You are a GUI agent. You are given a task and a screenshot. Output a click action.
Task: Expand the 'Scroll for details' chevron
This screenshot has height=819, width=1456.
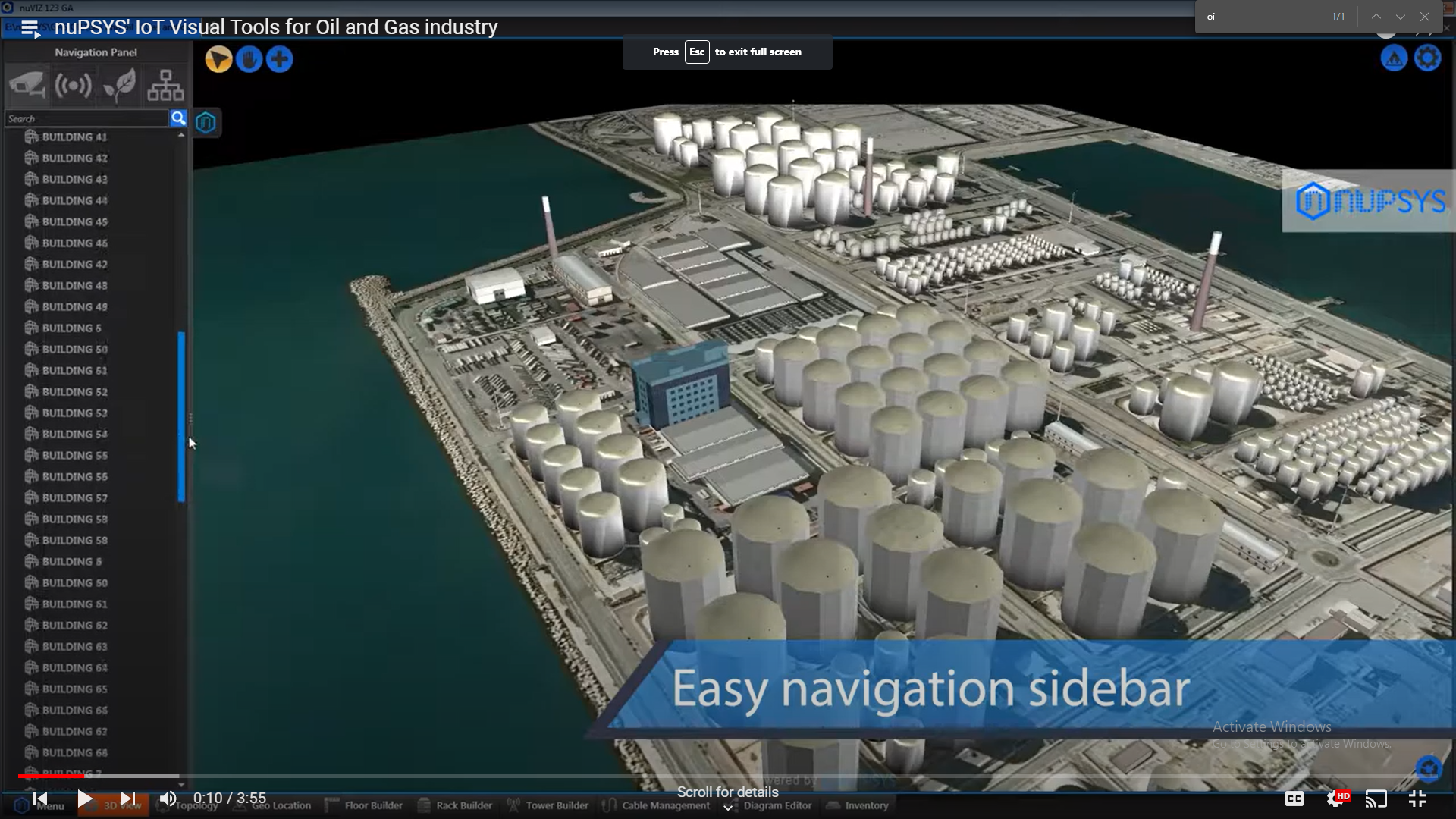tap(728, 808)
